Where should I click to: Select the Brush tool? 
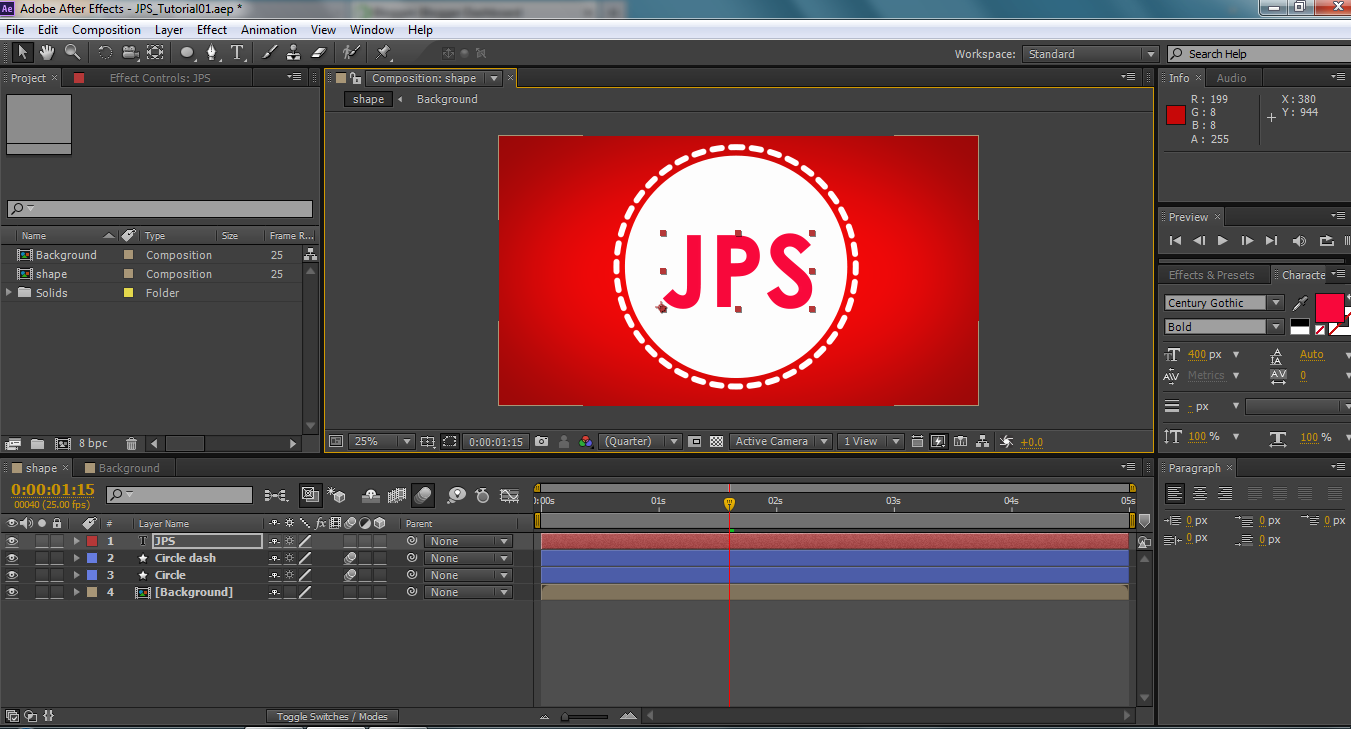click(270, 53)
